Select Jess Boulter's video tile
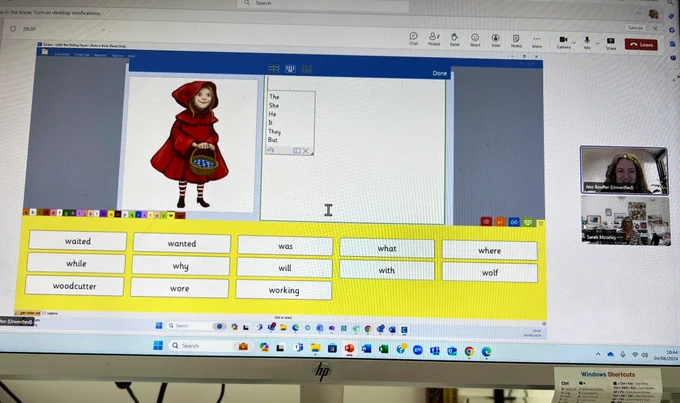Screen dimensions: 680x403 click(624, 170)
